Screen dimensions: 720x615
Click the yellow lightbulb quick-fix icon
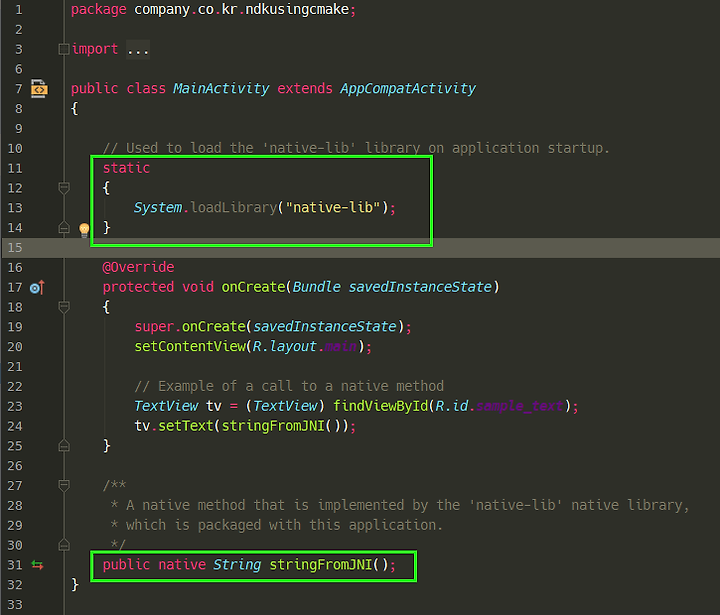click(x=84, y=230)
